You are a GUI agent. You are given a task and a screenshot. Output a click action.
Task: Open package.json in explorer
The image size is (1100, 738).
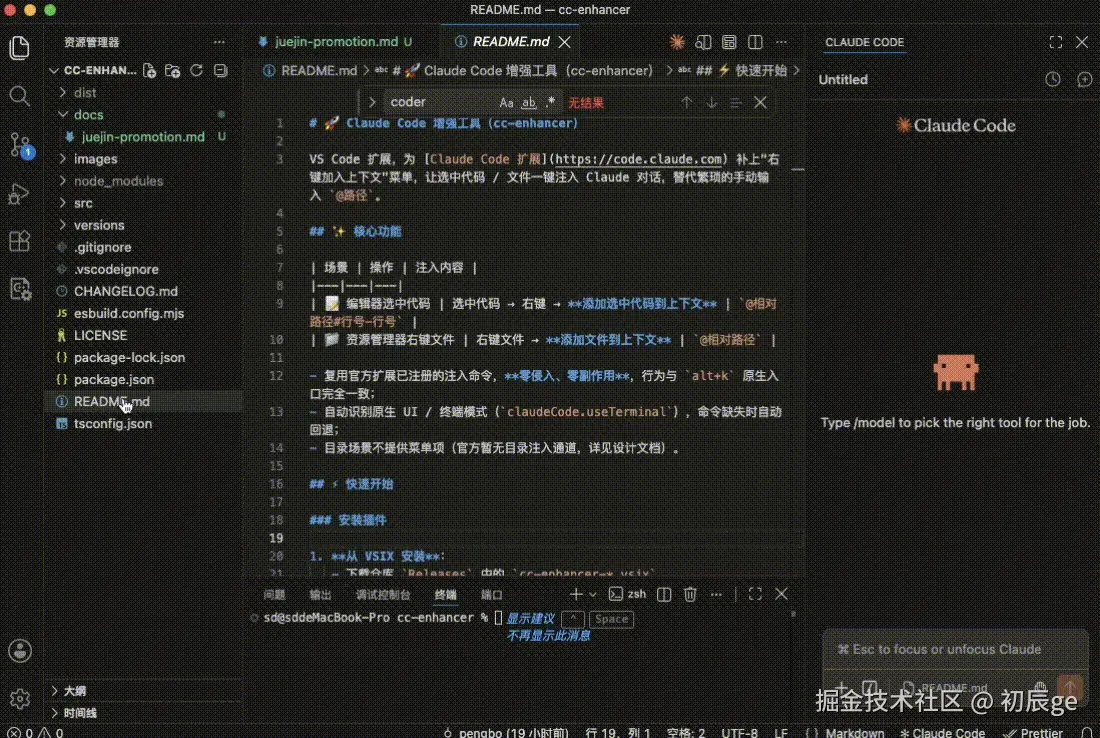tap(114, 380)
